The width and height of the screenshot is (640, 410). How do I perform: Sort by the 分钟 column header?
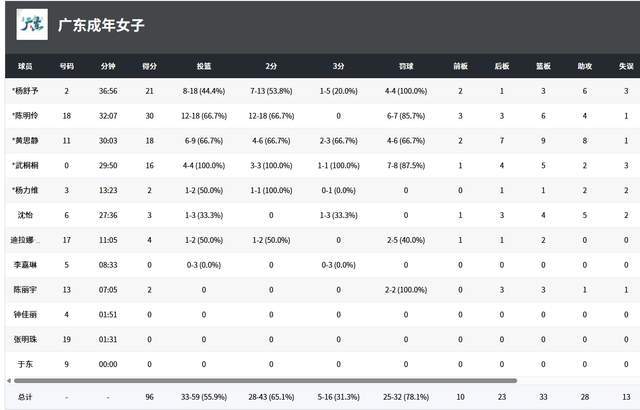(108, 66)
